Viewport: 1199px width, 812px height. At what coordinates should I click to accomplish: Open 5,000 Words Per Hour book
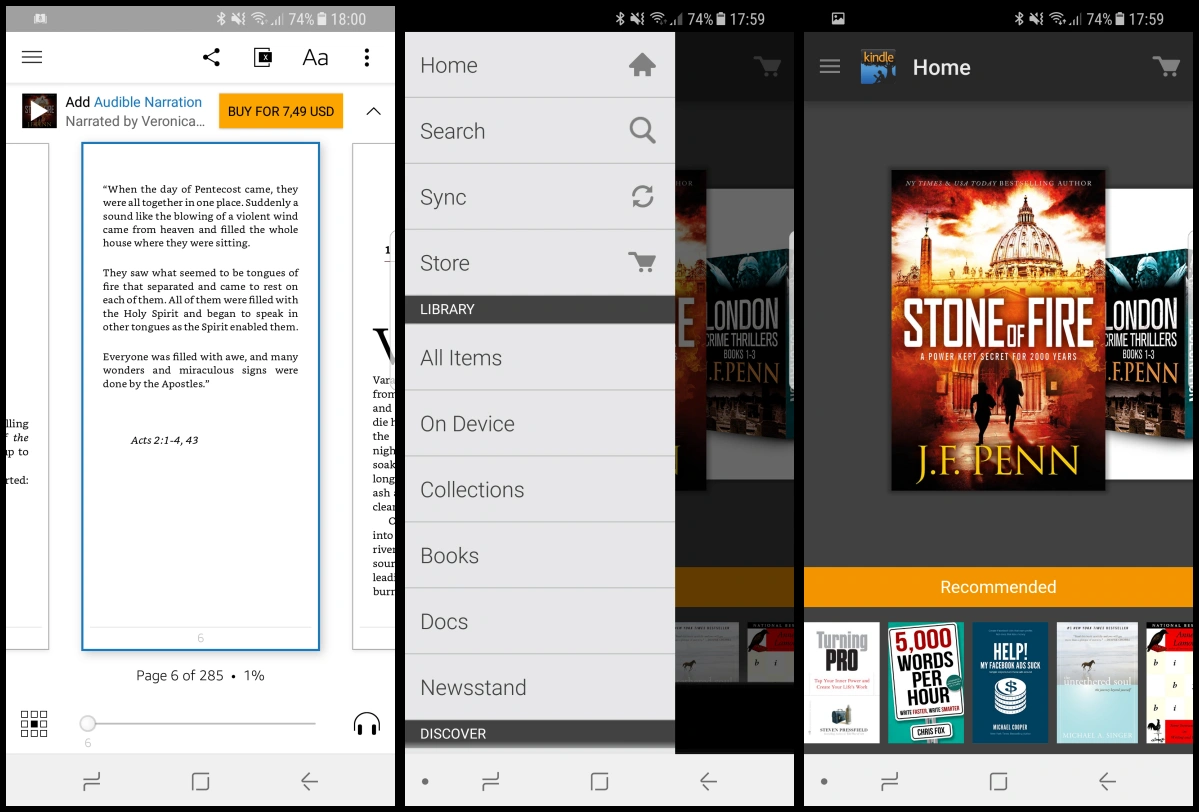click(926, 683)
